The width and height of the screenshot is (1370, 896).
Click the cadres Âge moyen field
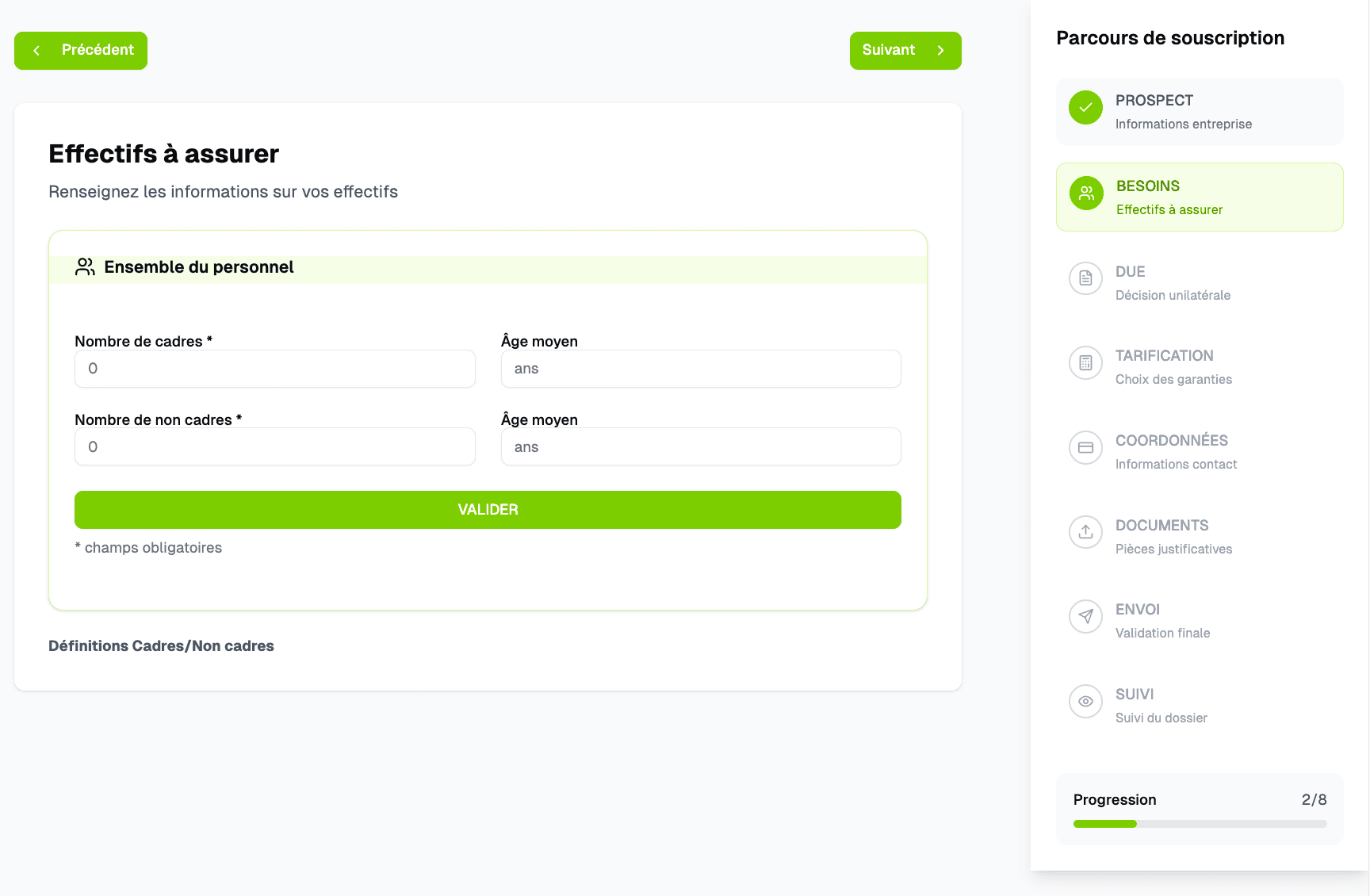[x=701, y=369]
